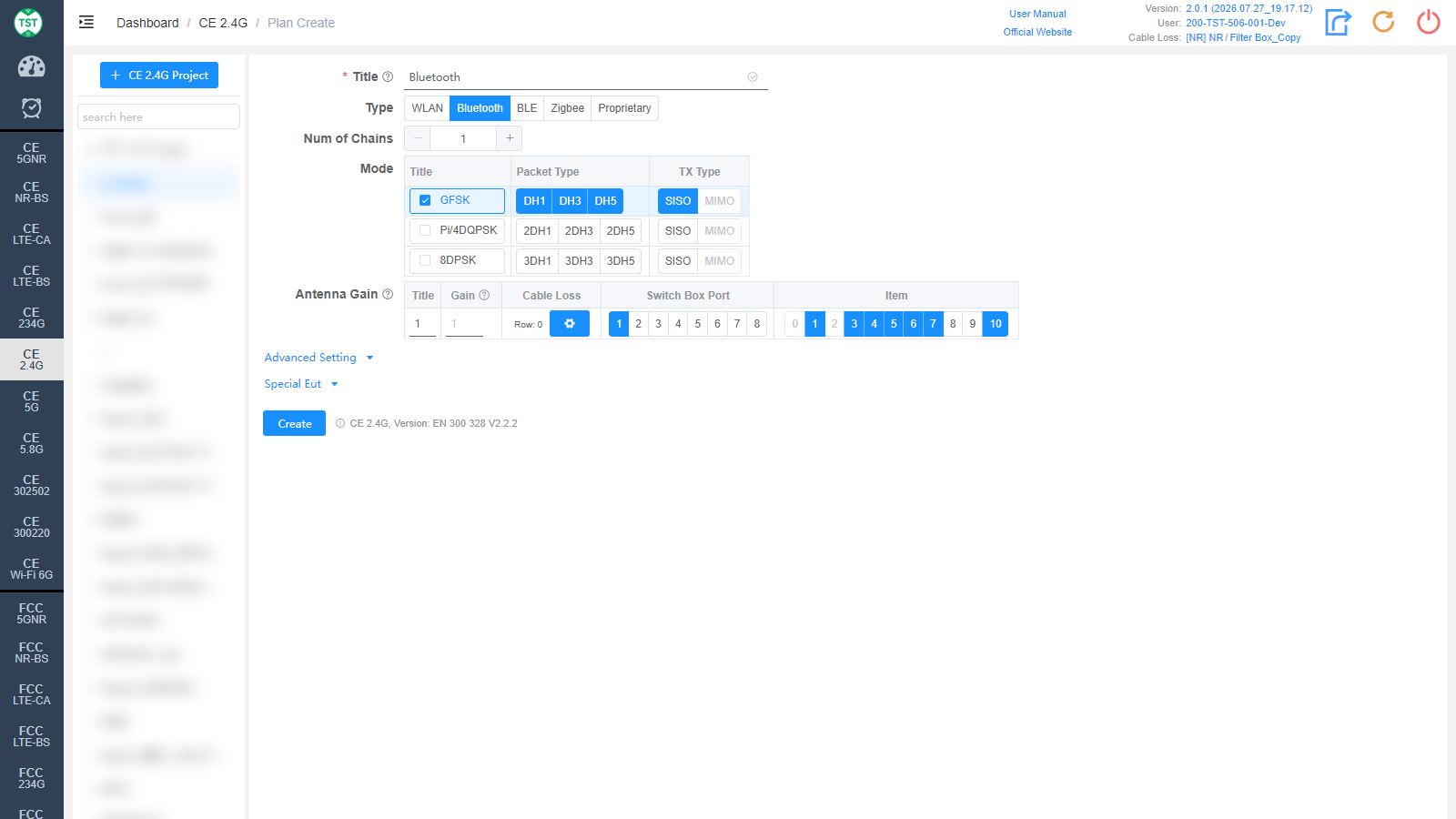This screenshot has height=819, width=1456.
Task: Decrease Num of Chains
Action: point(418,138)
